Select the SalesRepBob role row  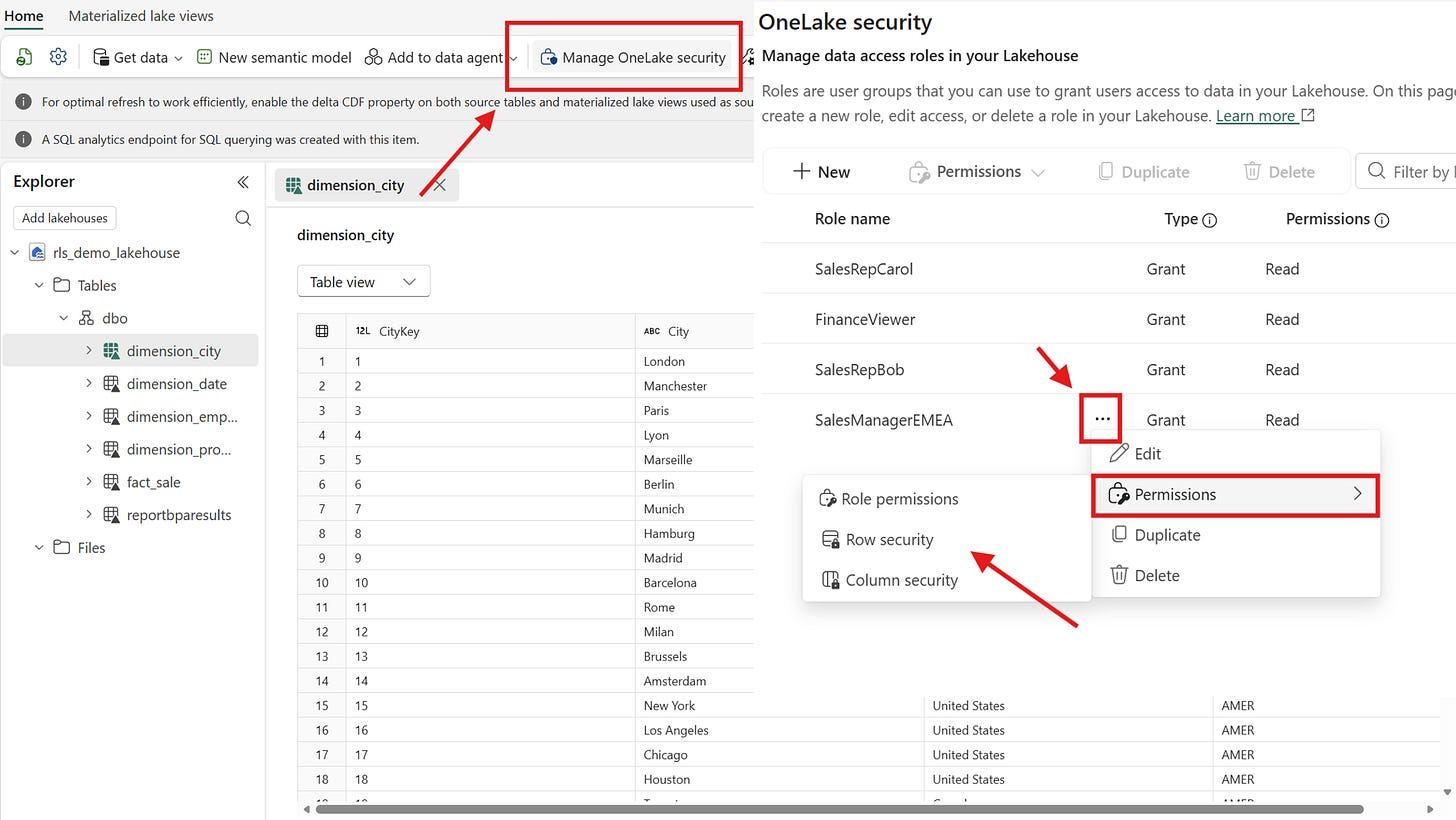pos(1108,370)
